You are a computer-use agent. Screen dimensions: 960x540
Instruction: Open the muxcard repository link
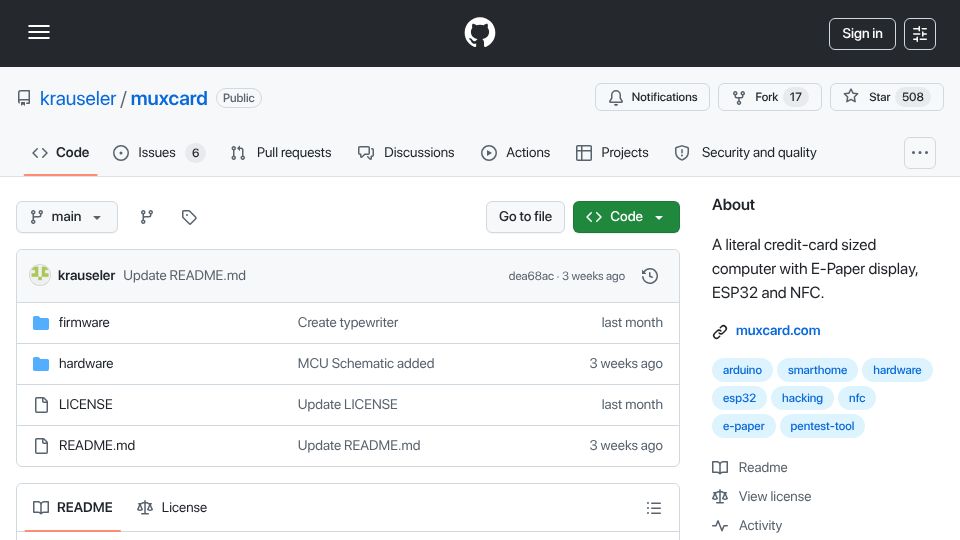coord(169,98)
